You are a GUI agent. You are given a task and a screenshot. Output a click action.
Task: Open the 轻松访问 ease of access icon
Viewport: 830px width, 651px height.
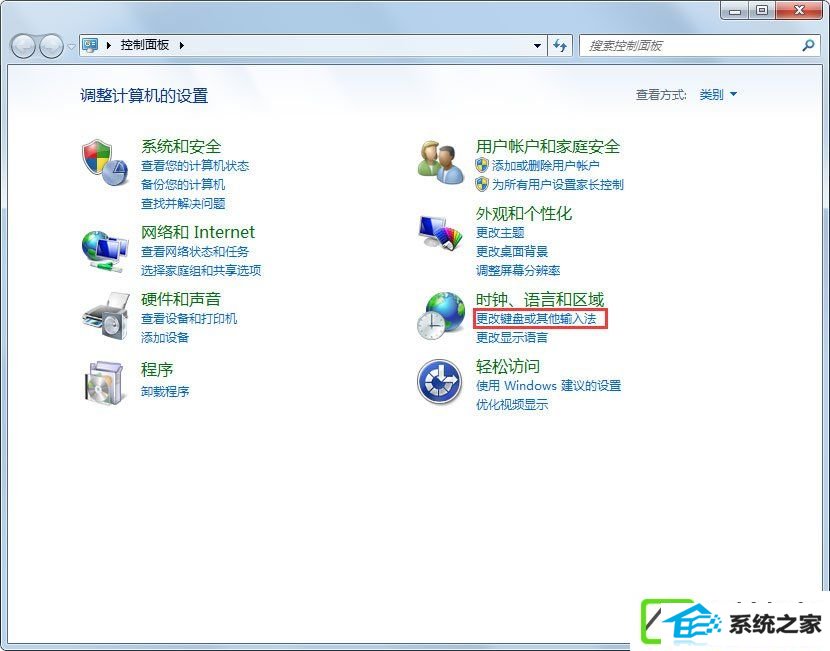(439, 382)
